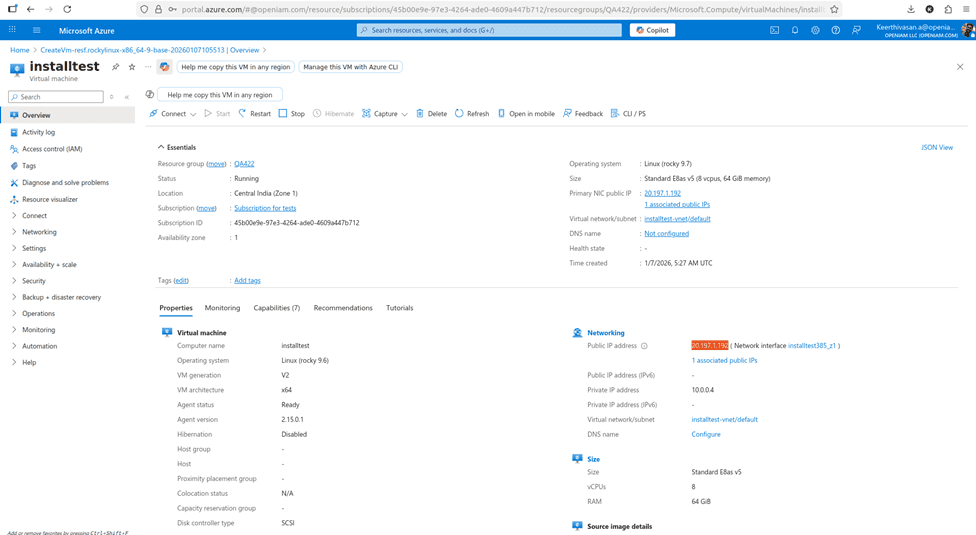Image resolution: width=976 pixels, height=535 pixels.
Task: Open the Capture dropdown
Action: [x=385, y=113]
